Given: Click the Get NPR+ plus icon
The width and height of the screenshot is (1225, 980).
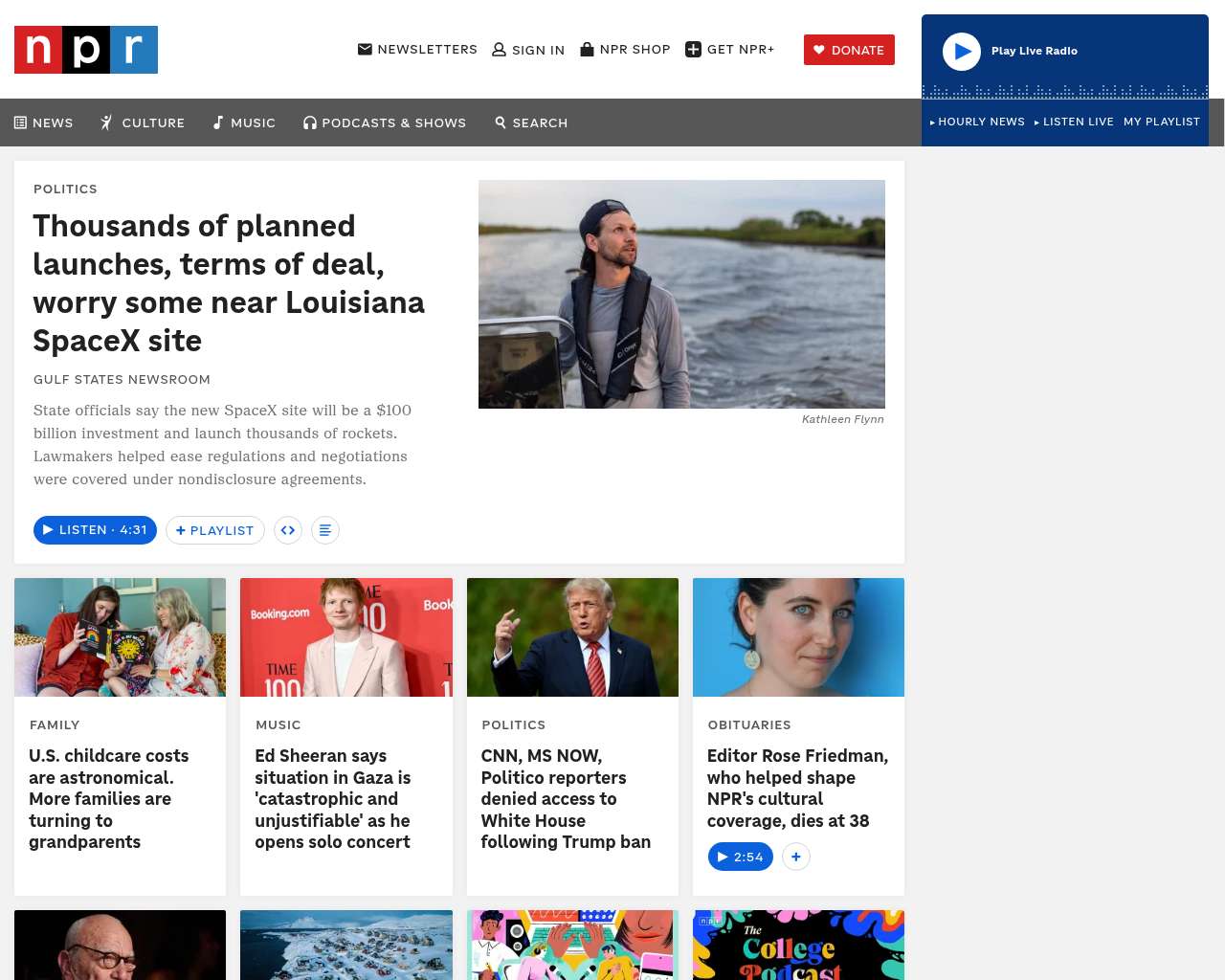Looking at the screenshot, I should click(694, 50).
